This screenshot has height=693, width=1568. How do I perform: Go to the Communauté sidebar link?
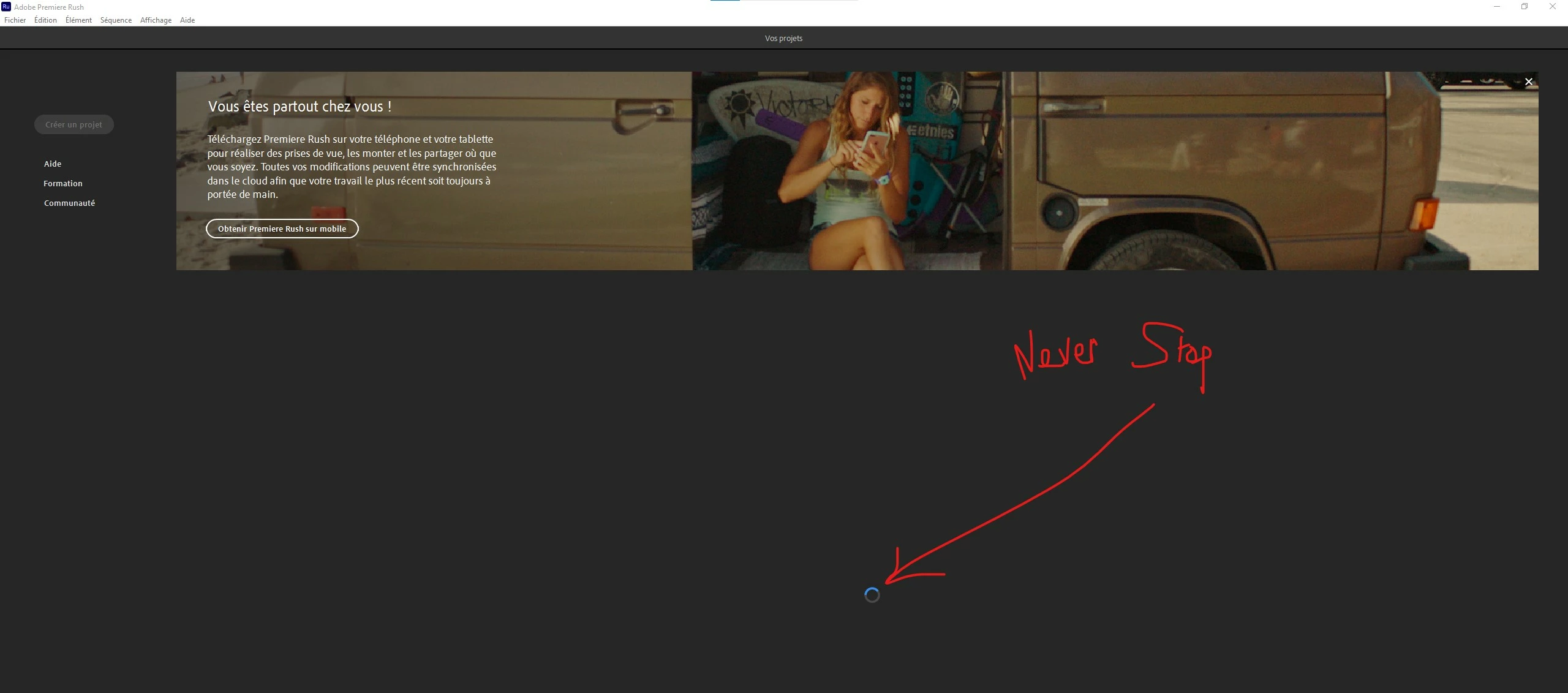pos(69,203)
